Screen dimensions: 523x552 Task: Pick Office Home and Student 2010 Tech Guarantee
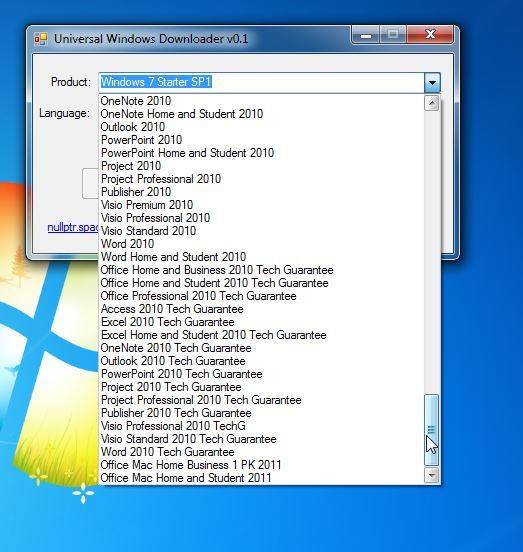(x=262, y=283)
